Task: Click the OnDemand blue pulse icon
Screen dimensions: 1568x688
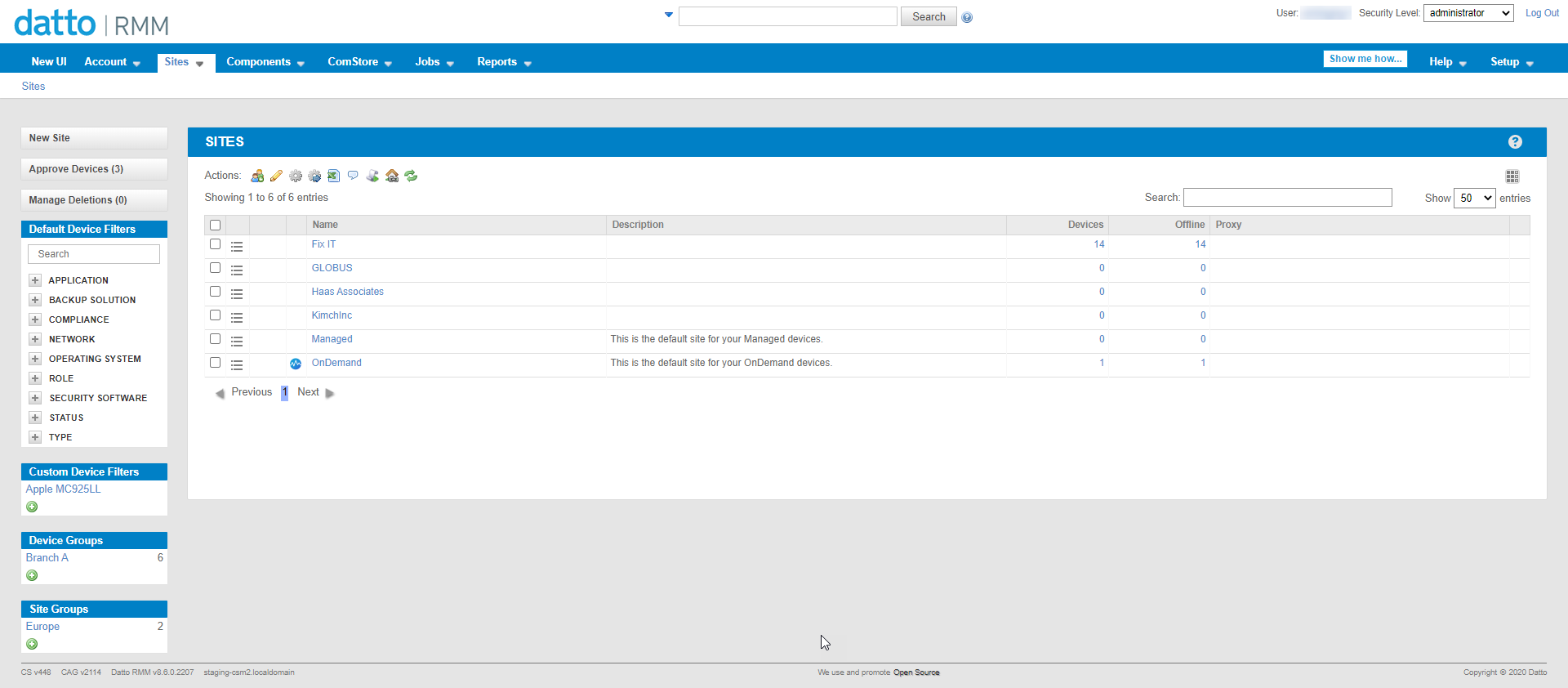Action: click(x=296, y=364)
